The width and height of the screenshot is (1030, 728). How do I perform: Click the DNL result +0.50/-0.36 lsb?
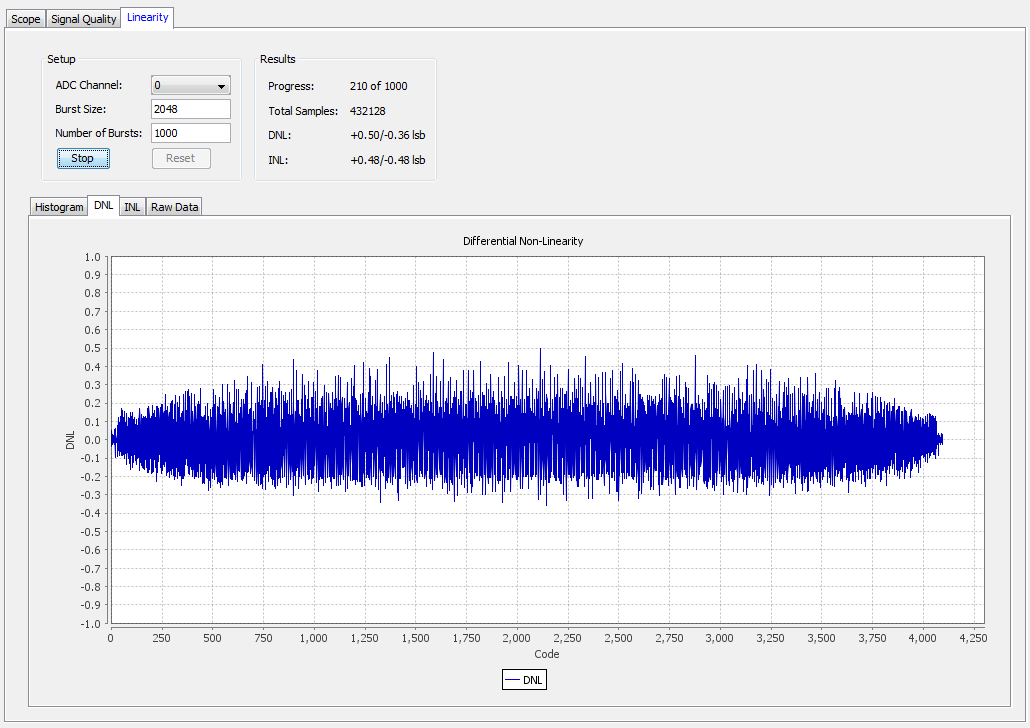[387, 135]
